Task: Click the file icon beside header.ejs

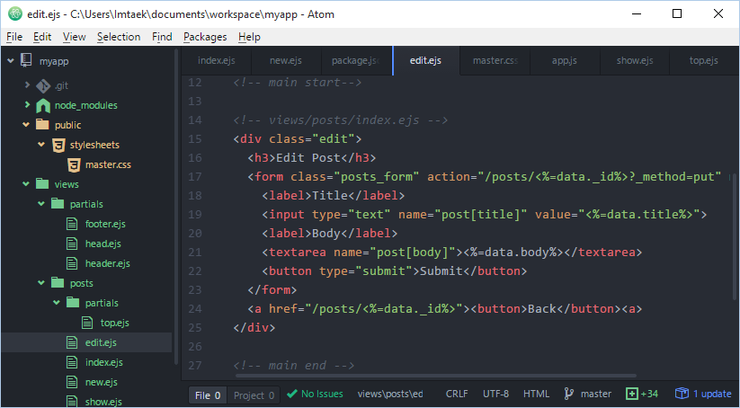Action: point(72,263)
